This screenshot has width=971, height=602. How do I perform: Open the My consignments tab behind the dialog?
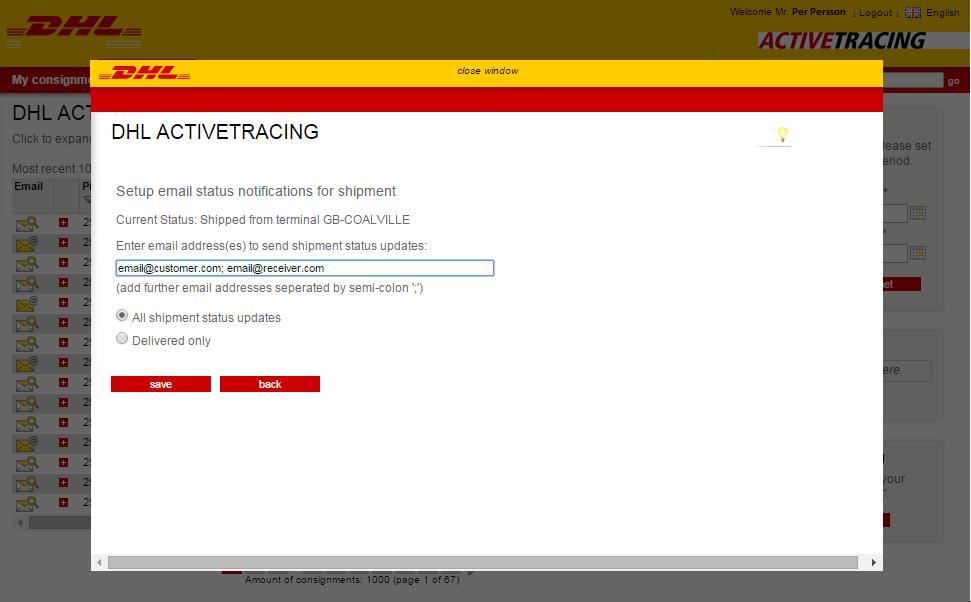pyautogui.click(x=51, y=80)
